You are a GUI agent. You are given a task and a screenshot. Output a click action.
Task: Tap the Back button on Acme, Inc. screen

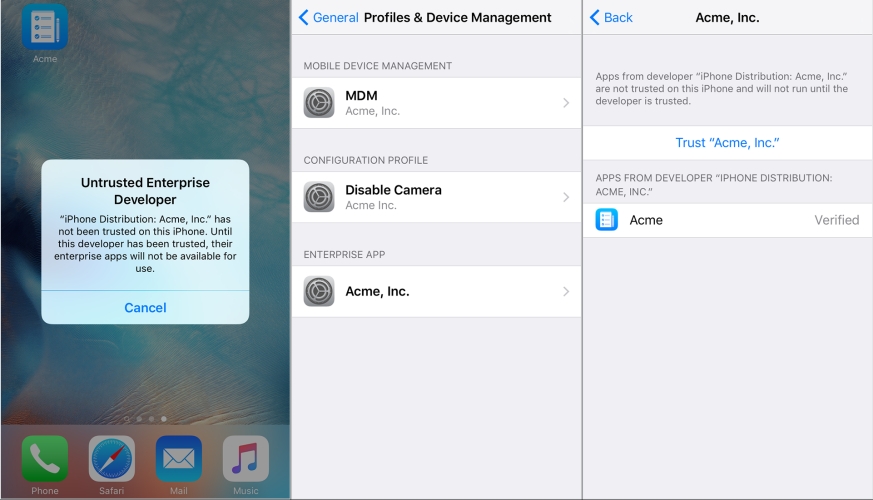tap(611, 17)
